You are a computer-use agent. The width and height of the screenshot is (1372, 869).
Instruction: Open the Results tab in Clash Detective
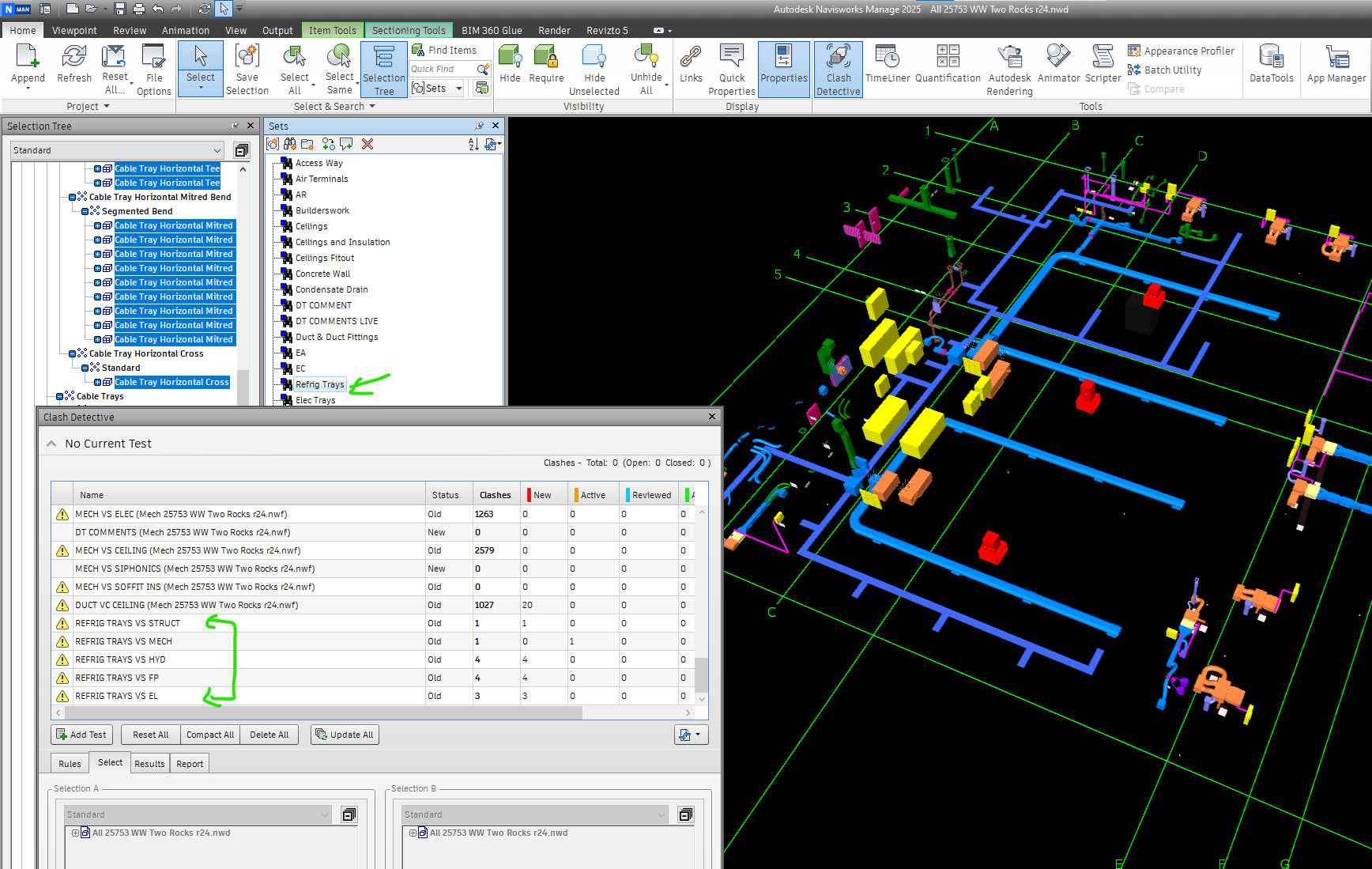pyautogui.click(x=149, y=764)
